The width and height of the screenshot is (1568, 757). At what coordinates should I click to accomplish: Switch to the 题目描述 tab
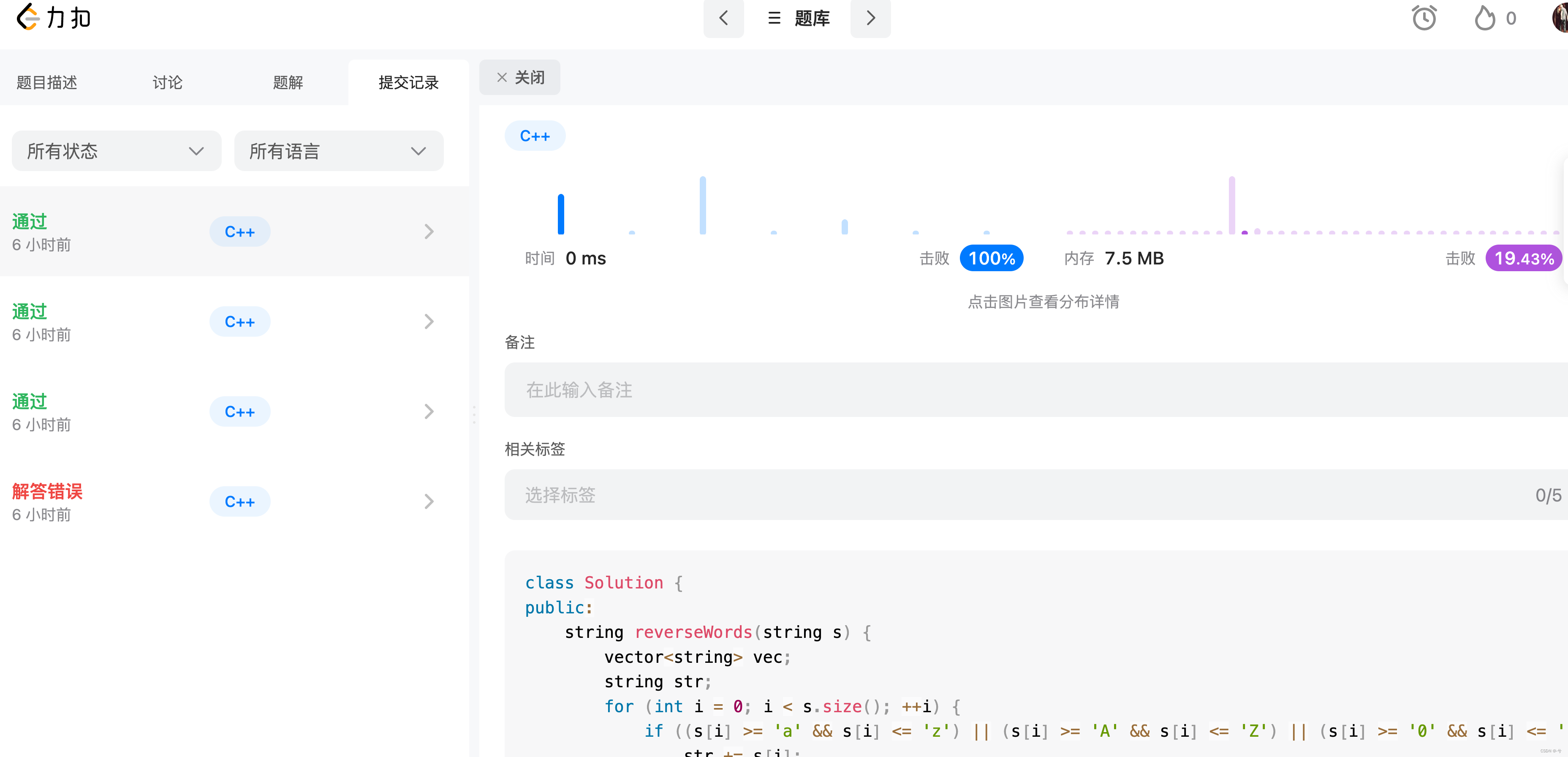click(x=47, y=82)
